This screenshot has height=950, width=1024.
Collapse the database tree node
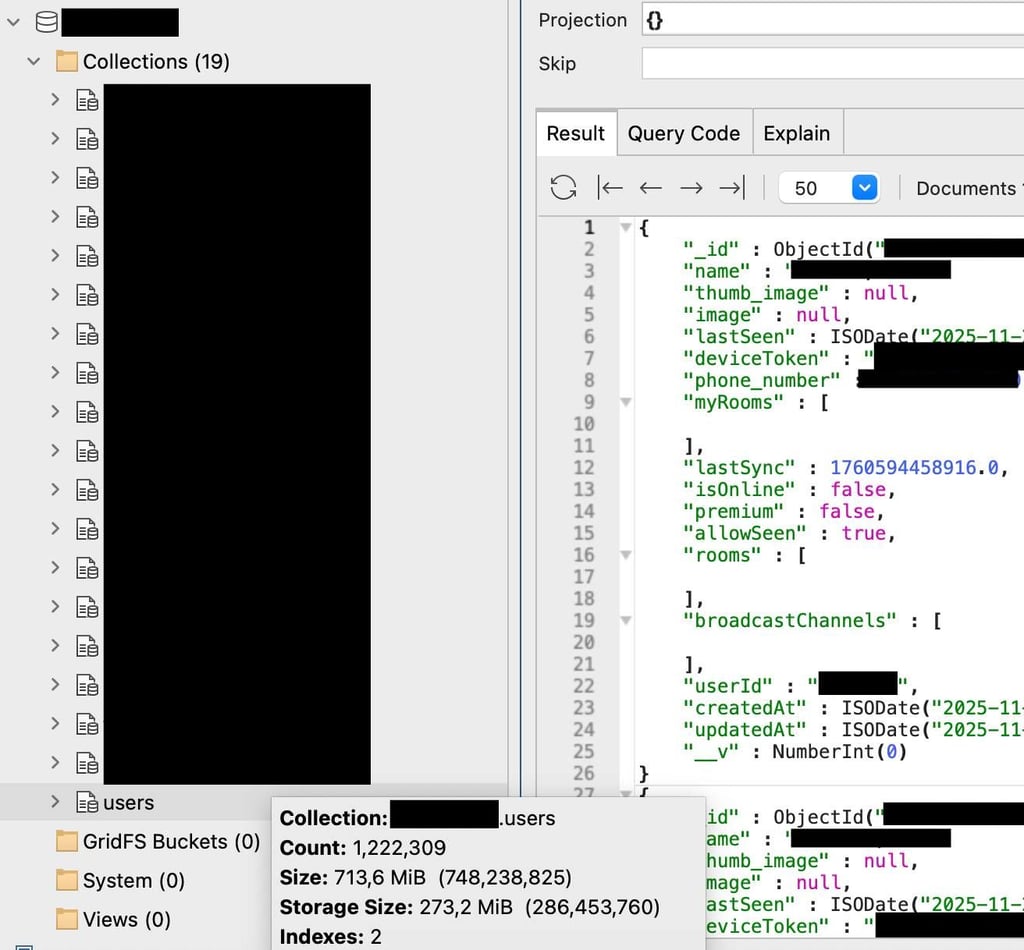click(x=13, y=22)
